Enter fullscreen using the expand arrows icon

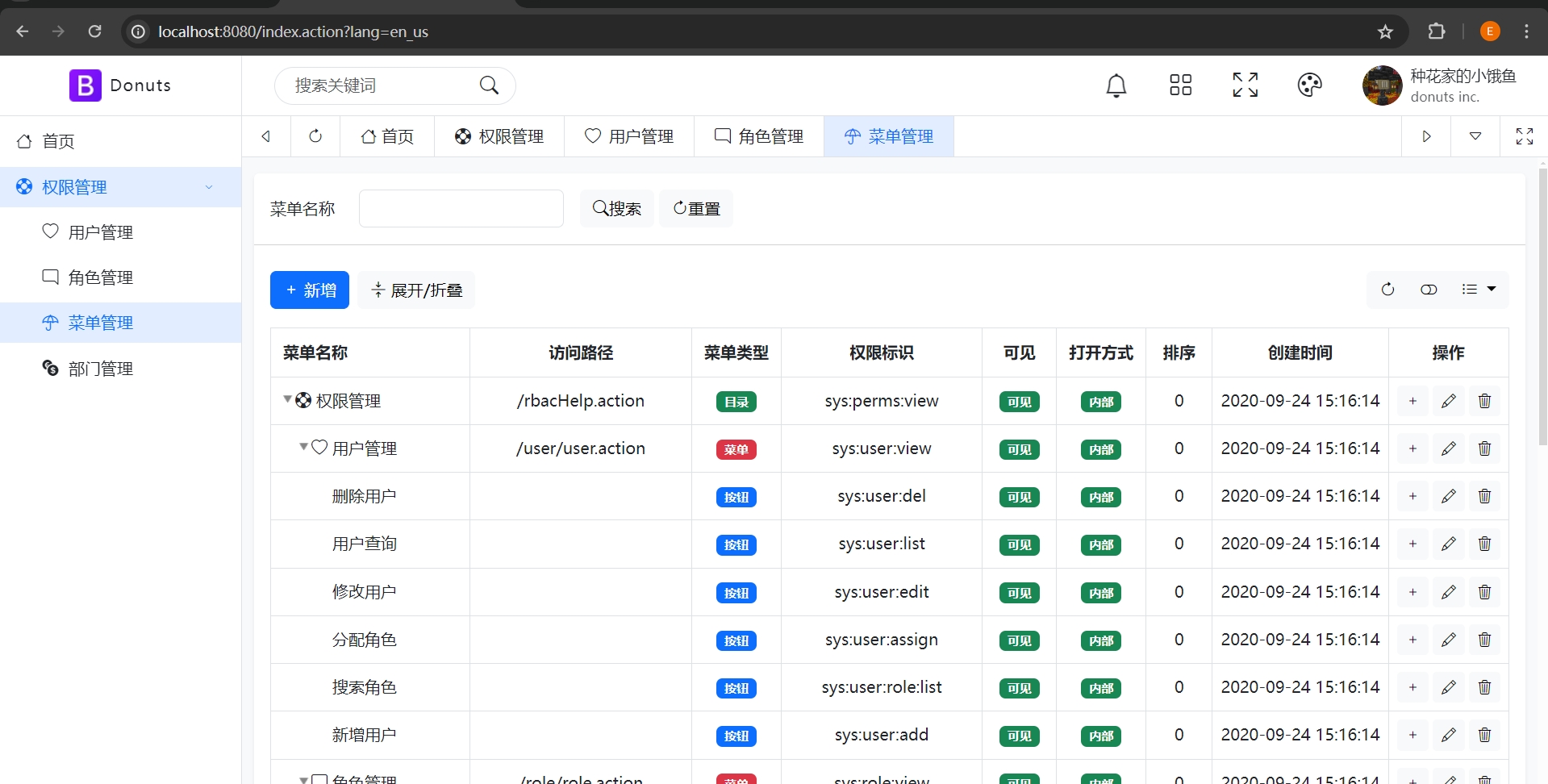tap(1245, 85)
